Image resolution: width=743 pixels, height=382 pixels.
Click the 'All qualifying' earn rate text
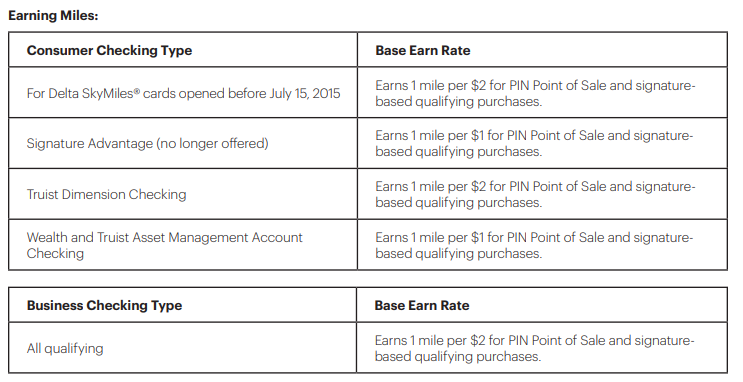[534, 348]
